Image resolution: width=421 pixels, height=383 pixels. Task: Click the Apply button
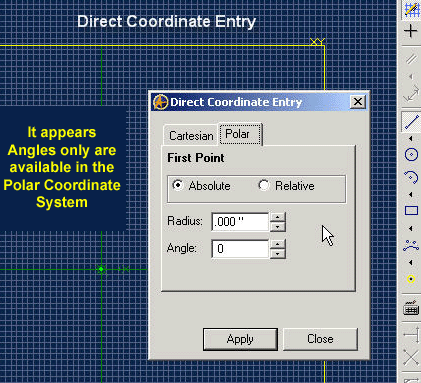pyautogui.click(x=240, y=339)
